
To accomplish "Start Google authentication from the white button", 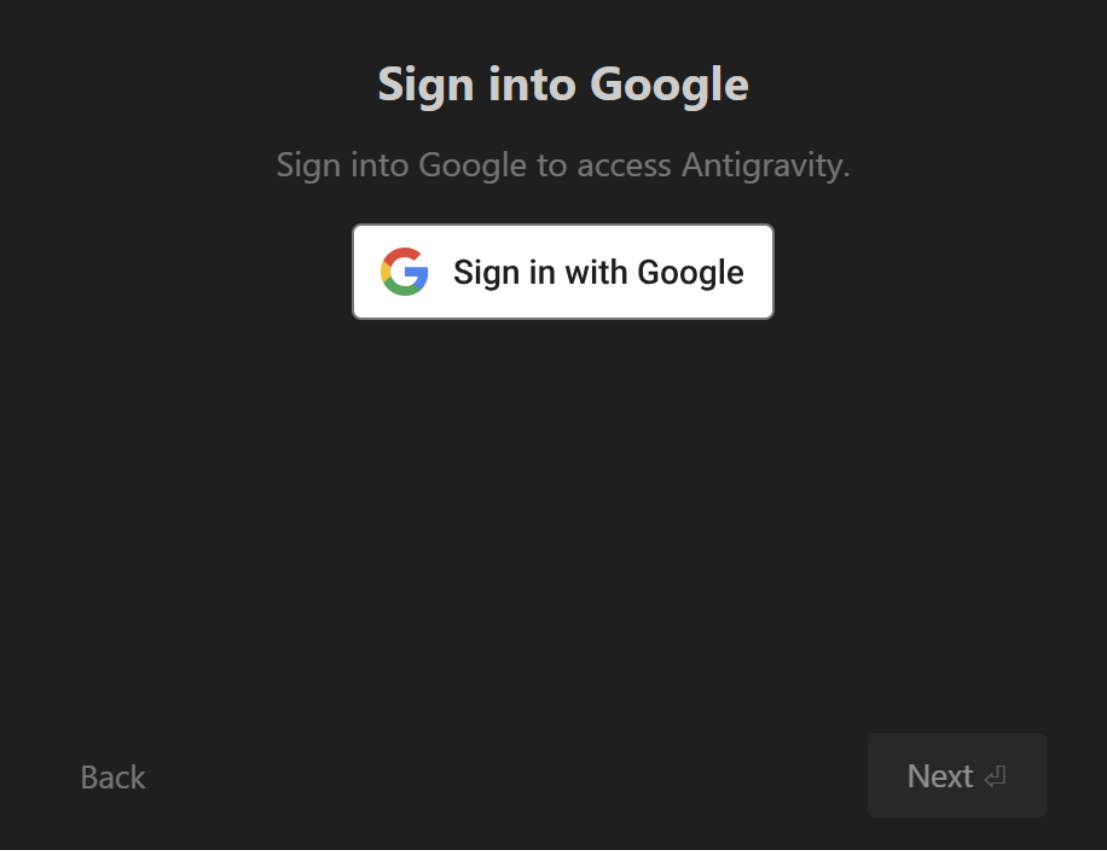I will [x=563, y=272].
